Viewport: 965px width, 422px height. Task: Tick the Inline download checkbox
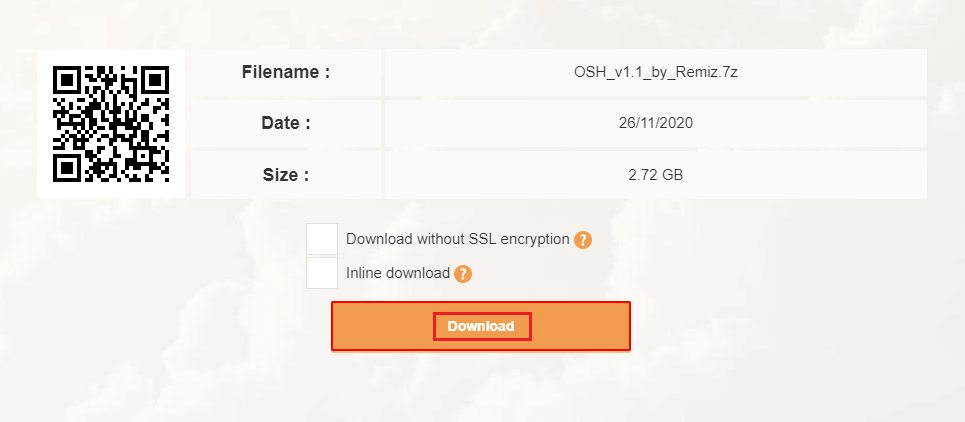tap(322, 273)
